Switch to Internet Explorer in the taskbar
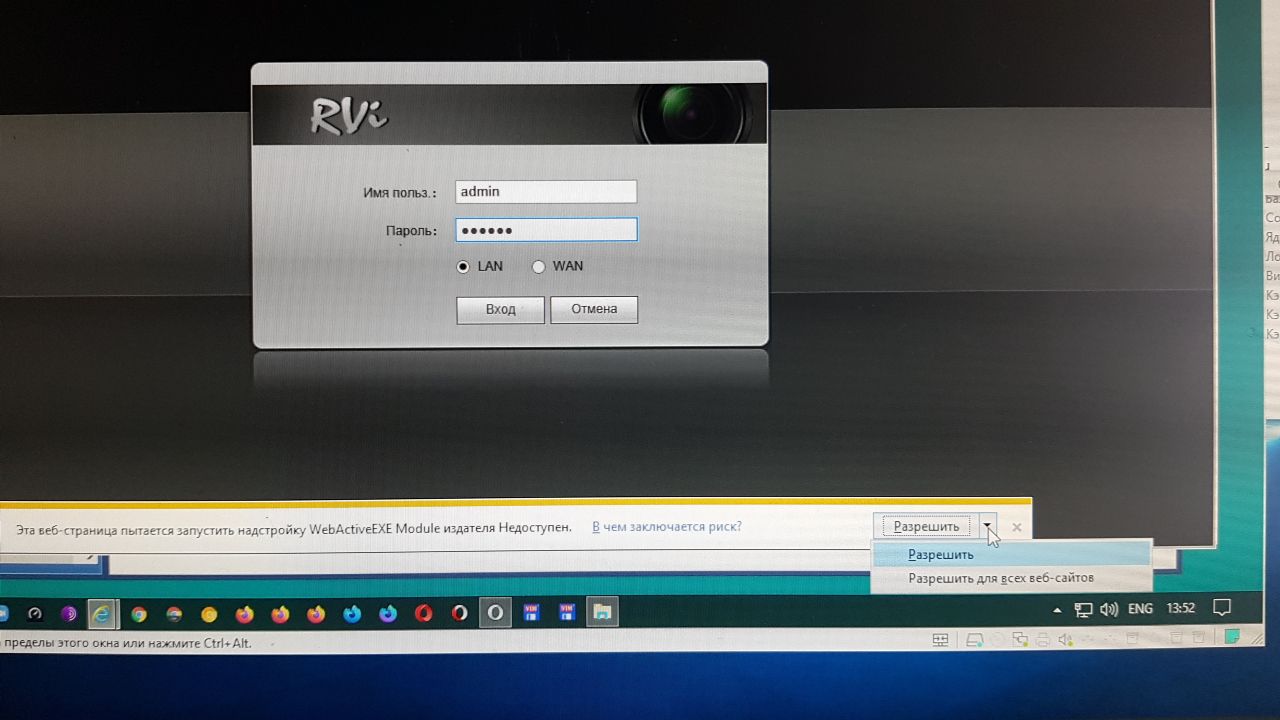 [102, 613]
